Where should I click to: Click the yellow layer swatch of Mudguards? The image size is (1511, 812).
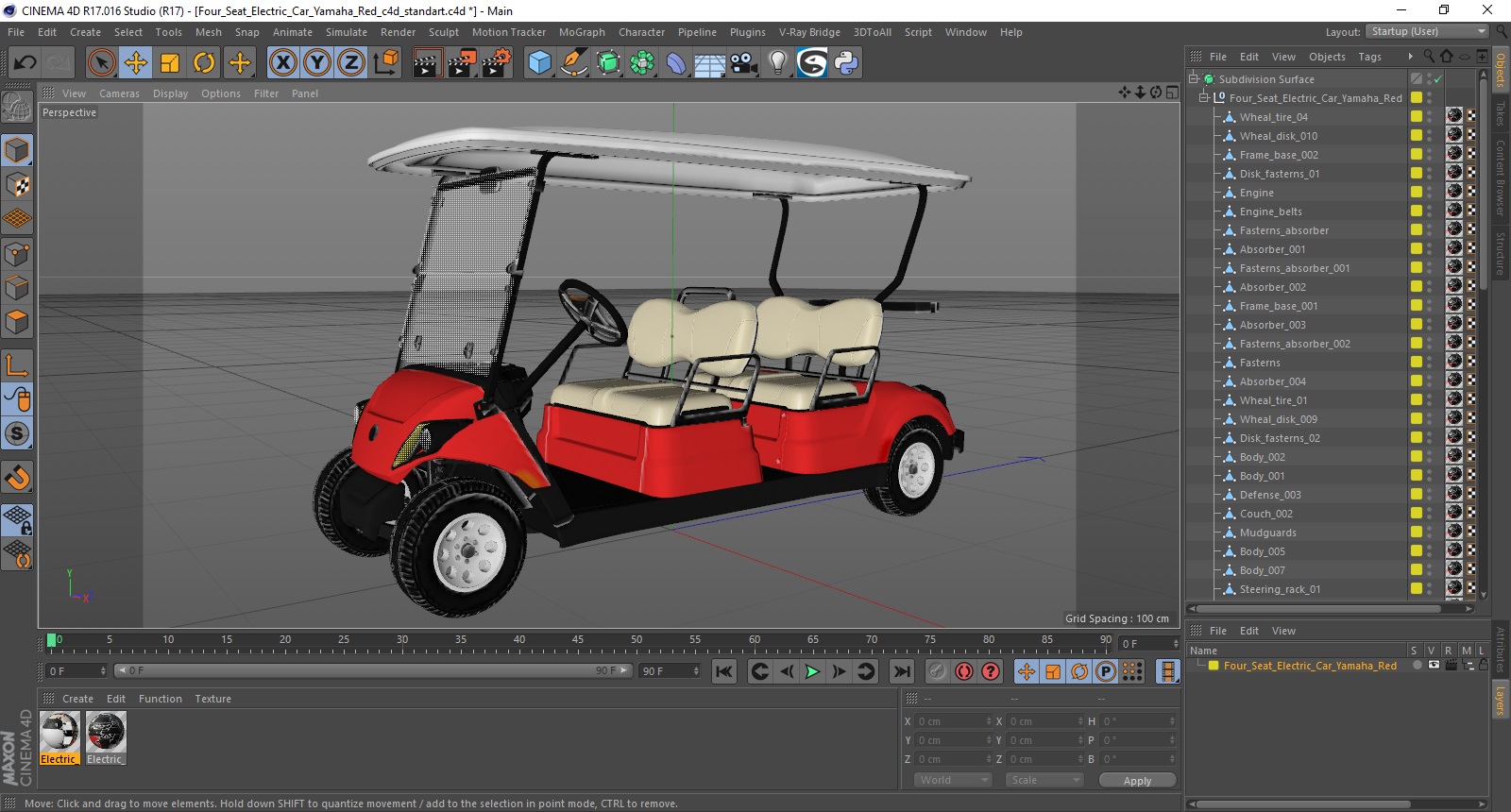tap(1416, 532)
